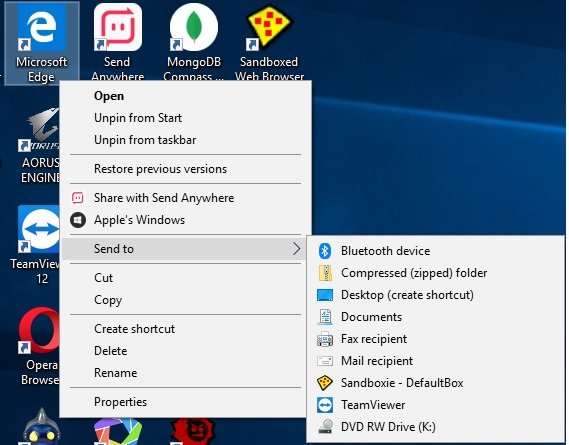
Task: Send to Mail recipient
Action: click(435, 361)
